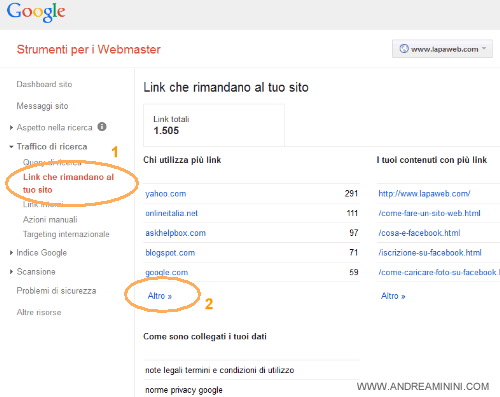
Task: Open info icon next to Aspetto nella ricerca
Action: [102, 127]
